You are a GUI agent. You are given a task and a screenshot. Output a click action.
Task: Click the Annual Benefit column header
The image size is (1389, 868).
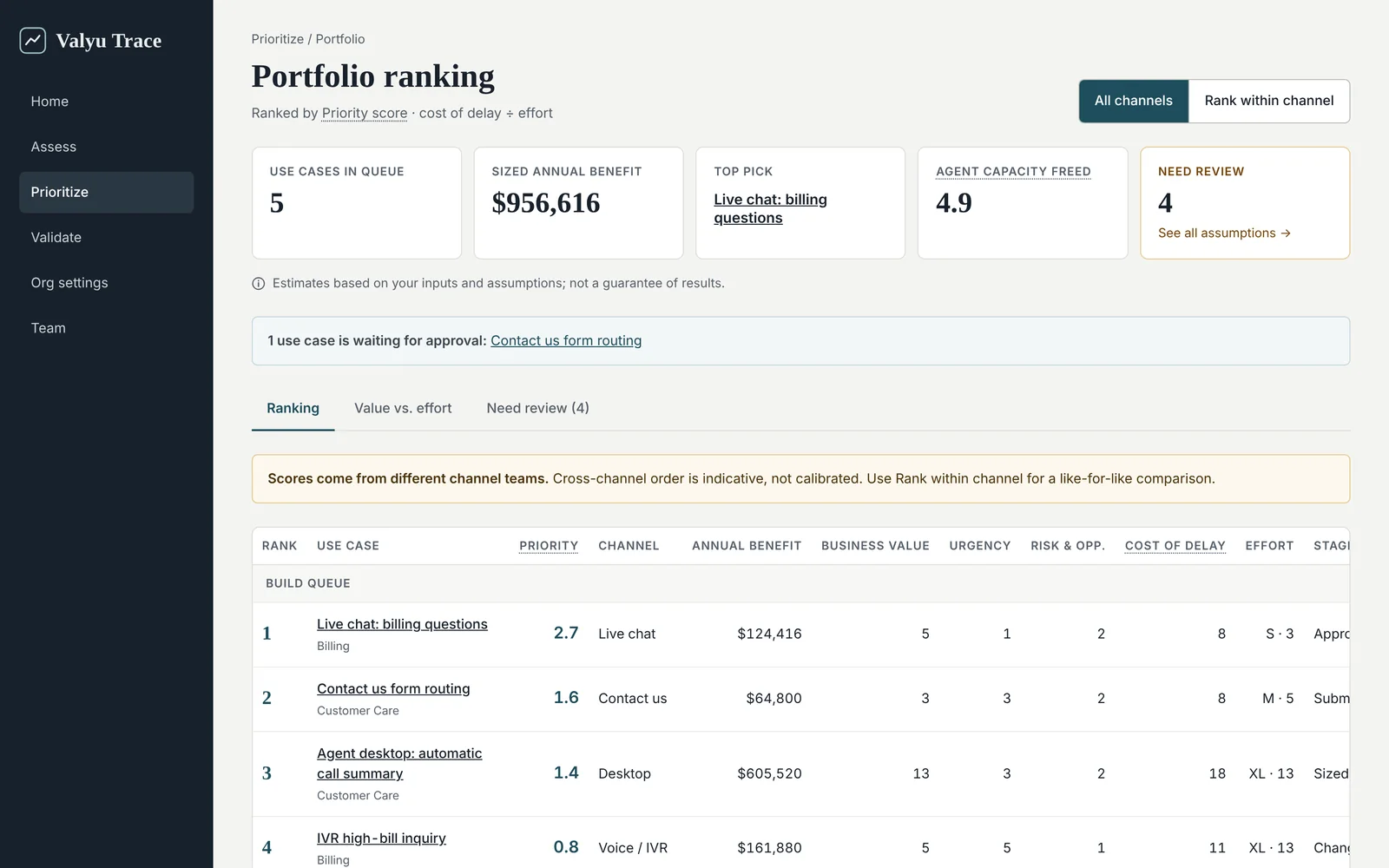coord(747,546)
